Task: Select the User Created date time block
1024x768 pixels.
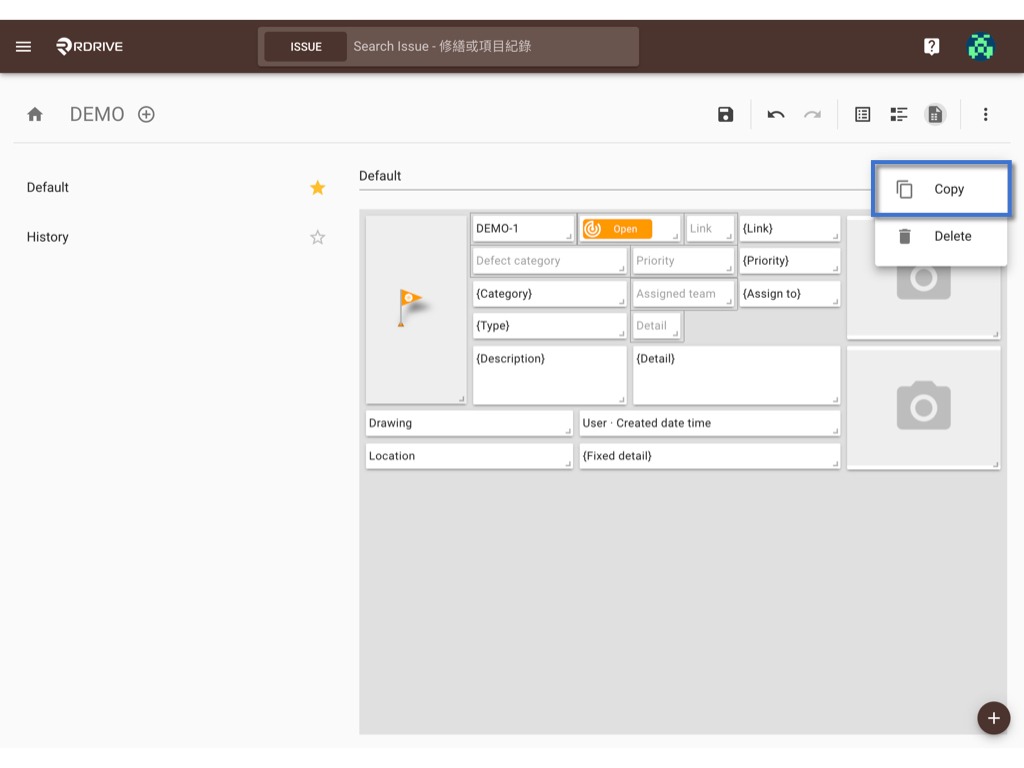Action: click(x=709, y=423)
